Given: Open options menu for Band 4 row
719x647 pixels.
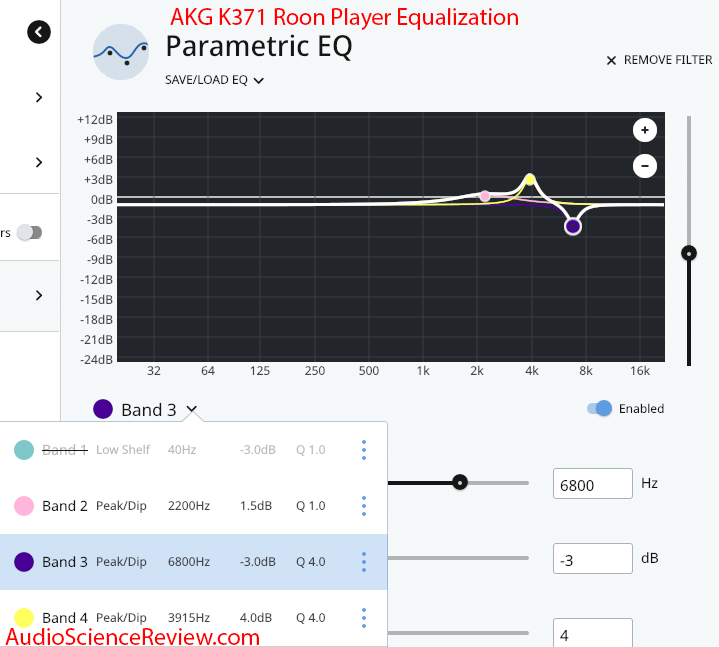Looking at the screenshot, I should (364, 618).
